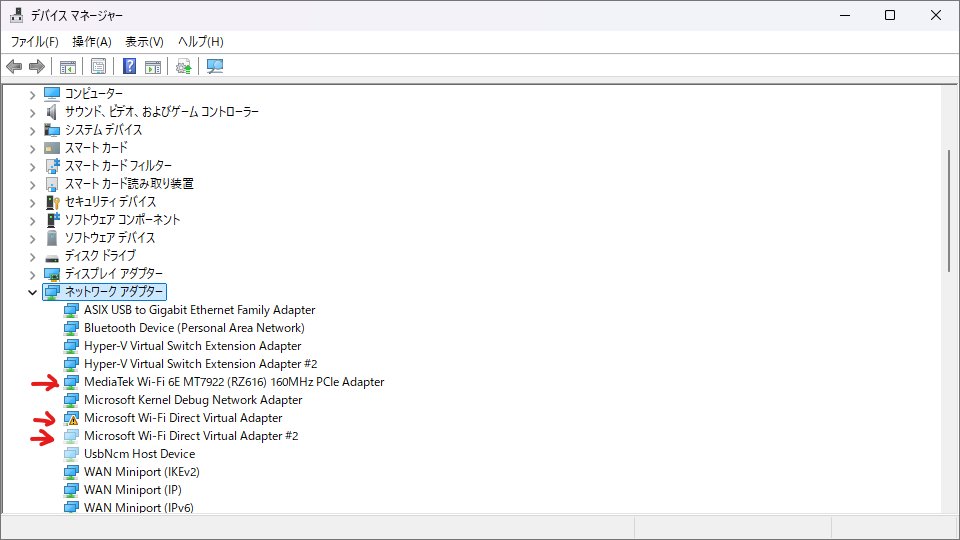Screen dimensions: 960x540
Task: Select Microsoft Wi-Fi Direct Virtual Adapter #2
Action: (191, 436)
